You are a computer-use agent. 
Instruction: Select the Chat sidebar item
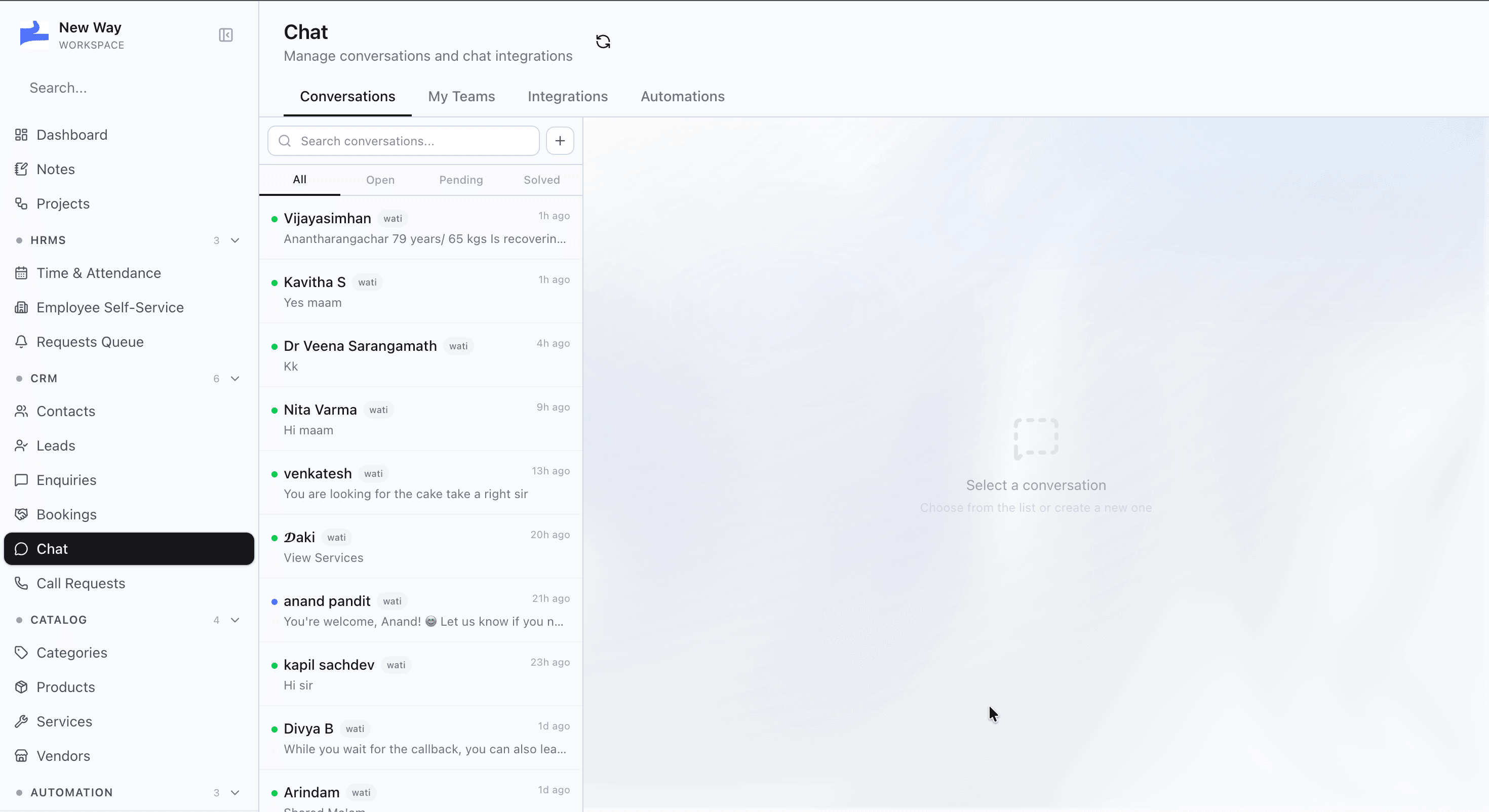[x=129, y=549]
